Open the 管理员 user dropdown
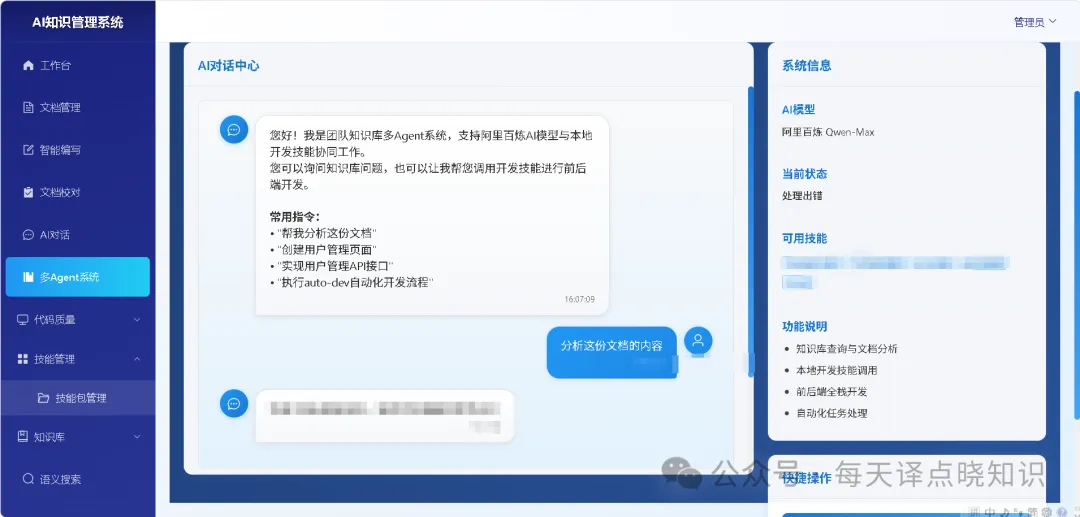 (x=1035, y=22)
